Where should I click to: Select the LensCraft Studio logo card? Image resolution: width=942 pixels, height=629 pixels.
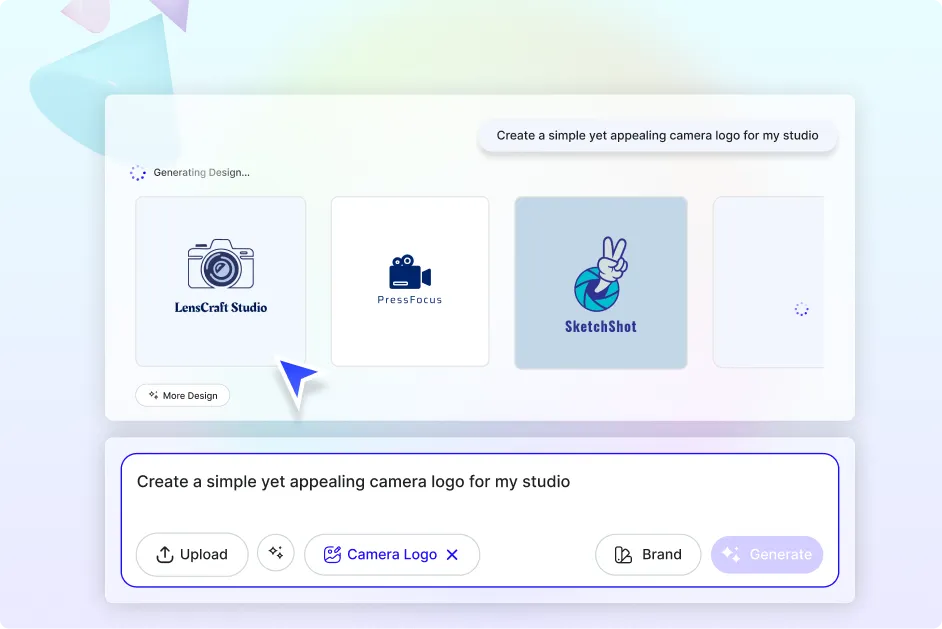[220, 281]
